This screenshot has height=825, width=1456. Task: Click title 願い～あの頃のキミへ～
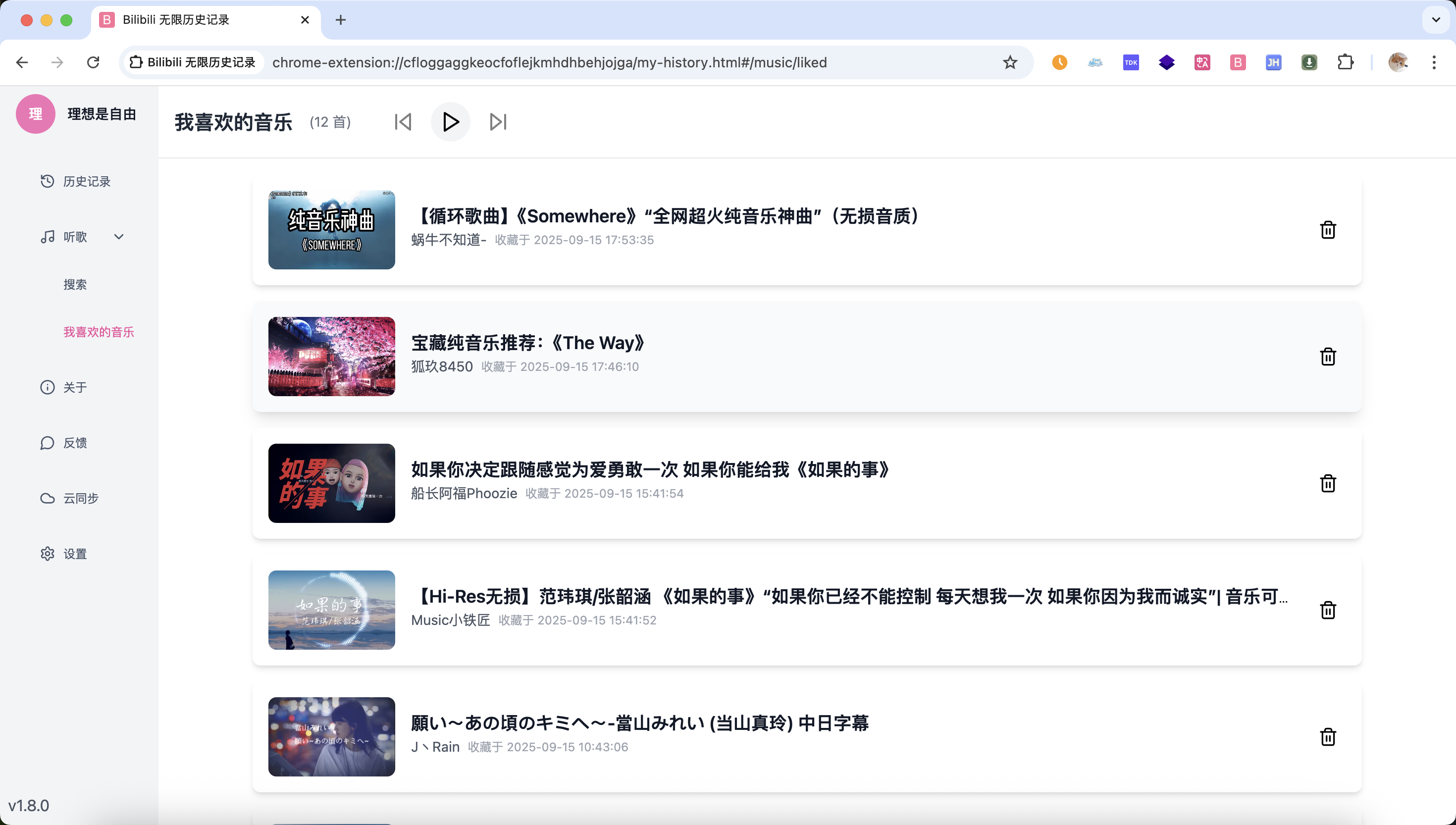click(640, 723)
